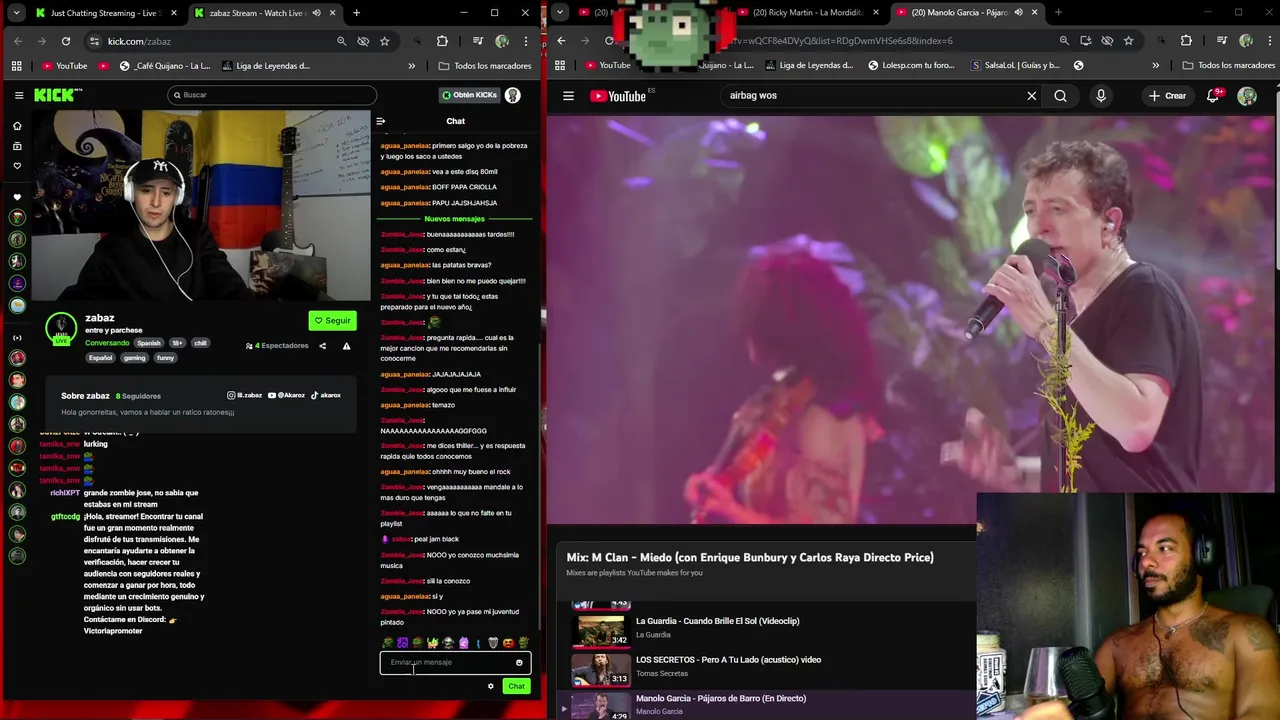Reload the kick.com page
The width and height of the screenshot is (1280, 720).
[66, 41]
